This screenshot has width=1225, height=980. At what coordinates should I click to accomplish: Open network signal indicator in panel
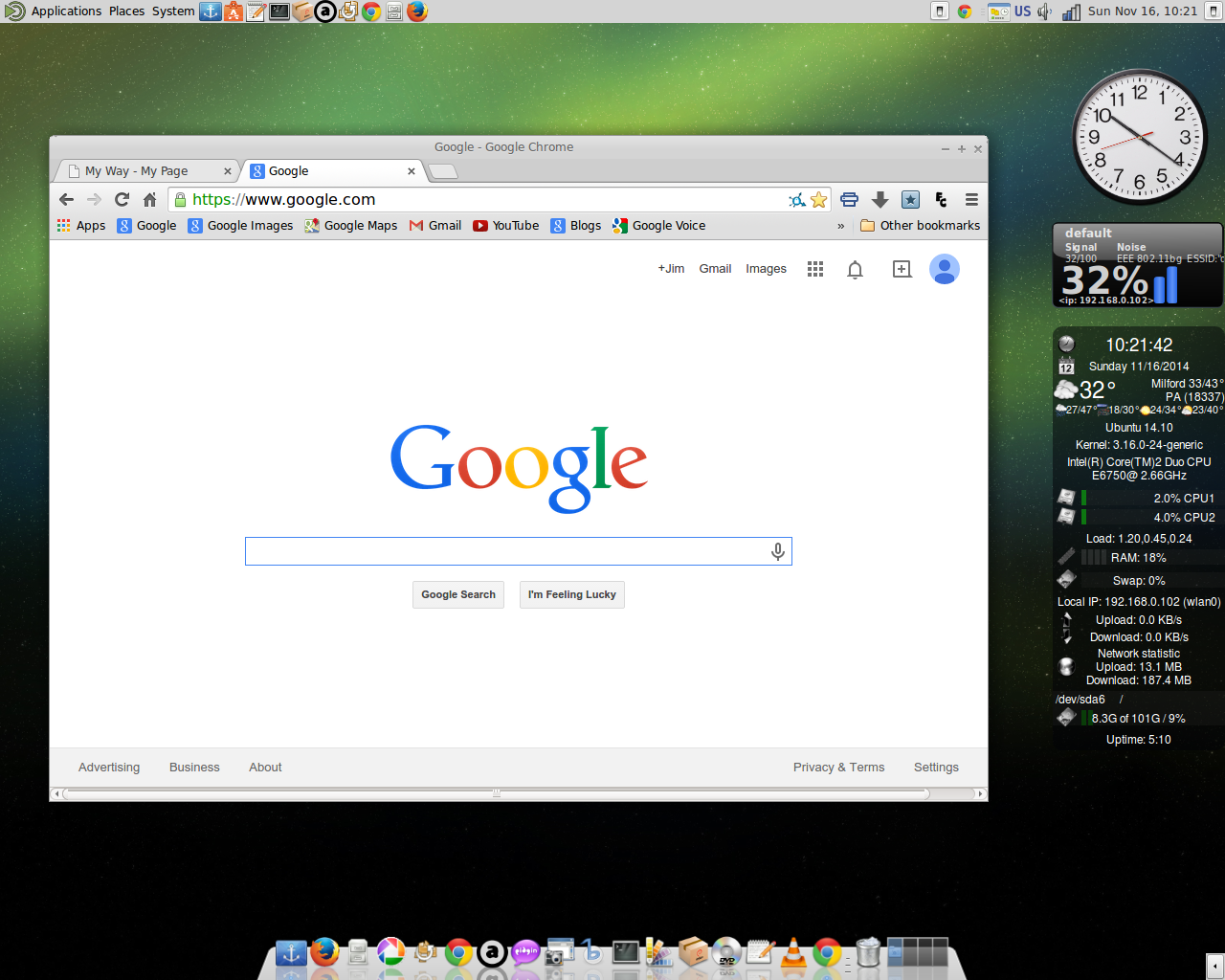click(x=1071, y=11)
